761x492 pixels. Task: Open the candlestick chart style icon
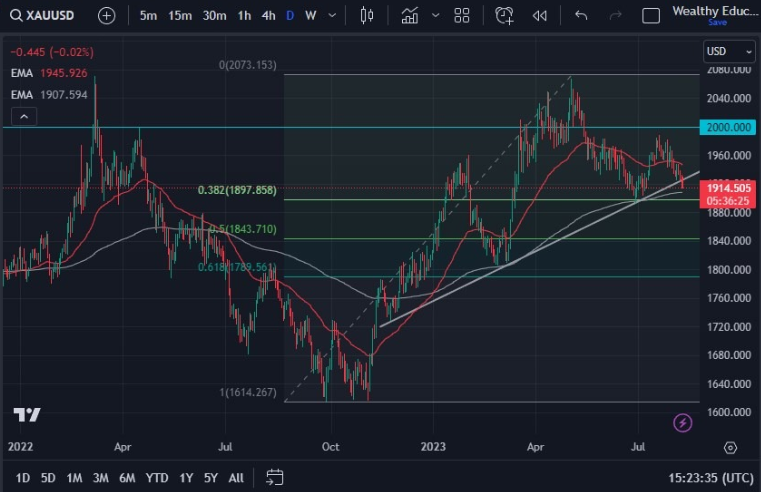click(x=366, y=16)
